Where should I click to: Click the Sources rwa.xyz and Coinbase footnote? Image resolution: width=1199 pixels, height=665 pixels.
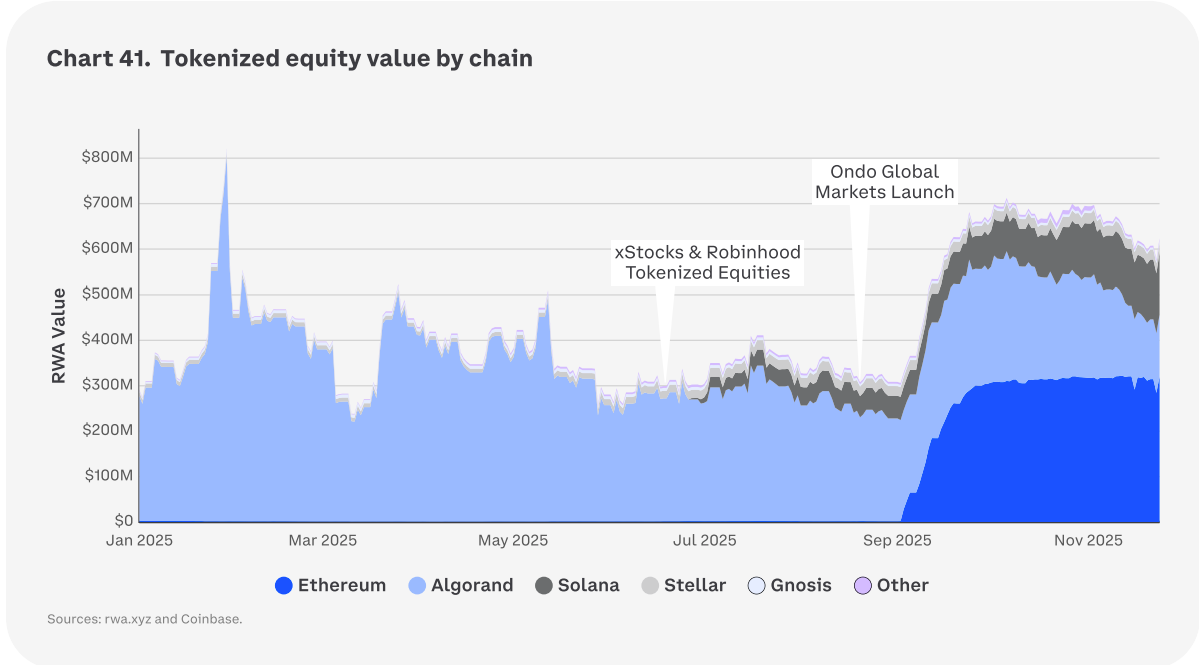(145, 619)
